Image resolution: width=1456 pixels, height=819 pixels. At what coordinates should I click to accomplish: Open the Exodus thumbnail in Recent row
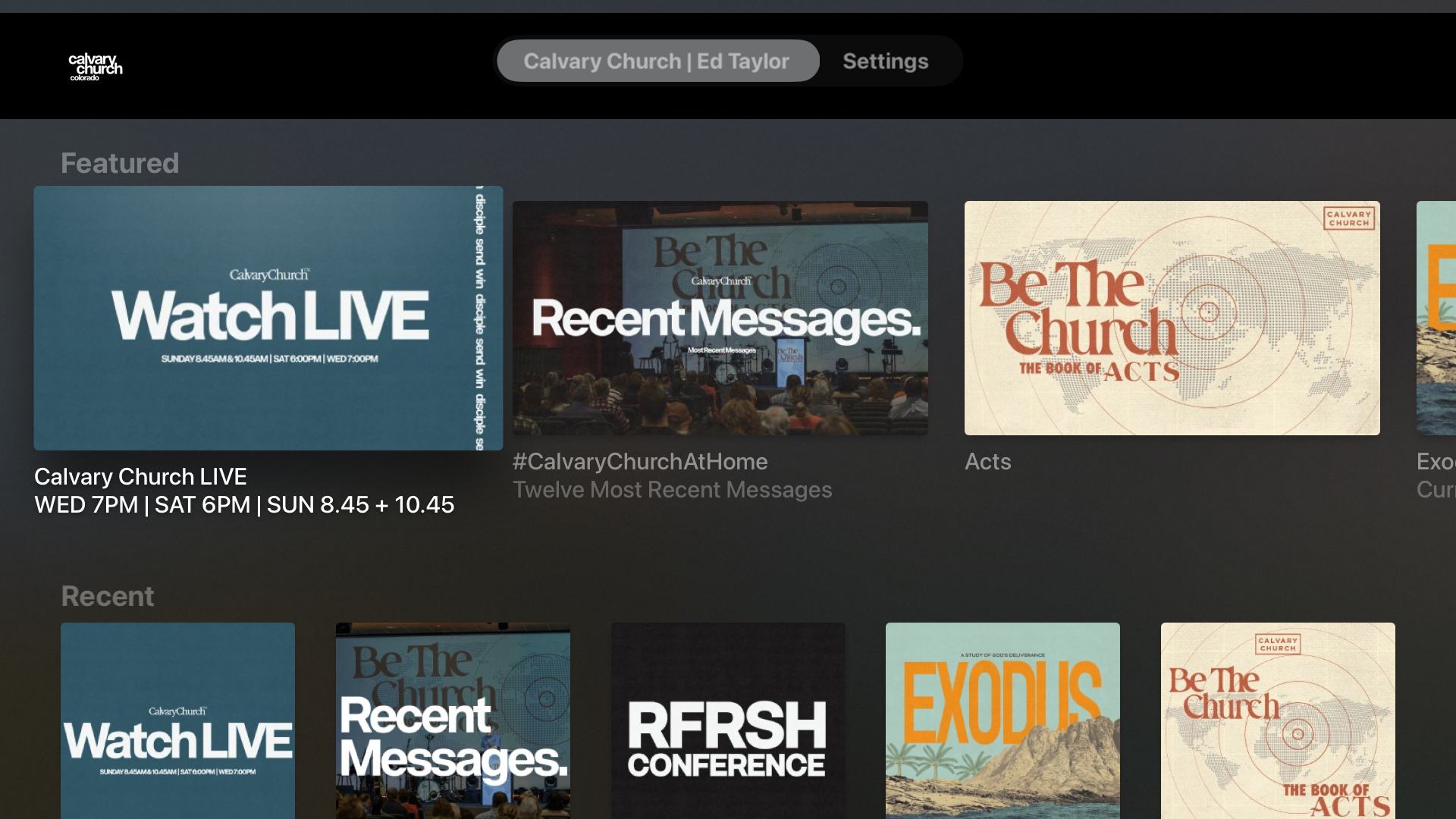tap(1003, 720)
